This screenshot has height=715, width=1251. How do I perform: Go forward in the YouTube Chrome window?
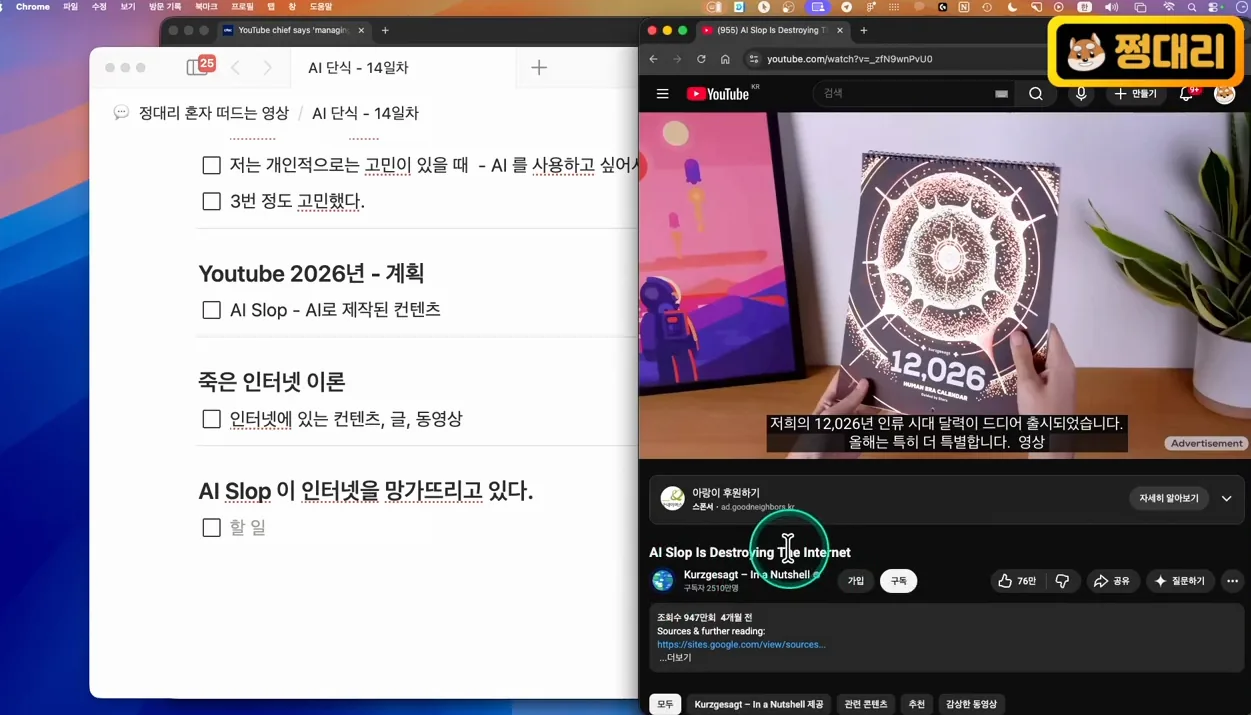677,59
